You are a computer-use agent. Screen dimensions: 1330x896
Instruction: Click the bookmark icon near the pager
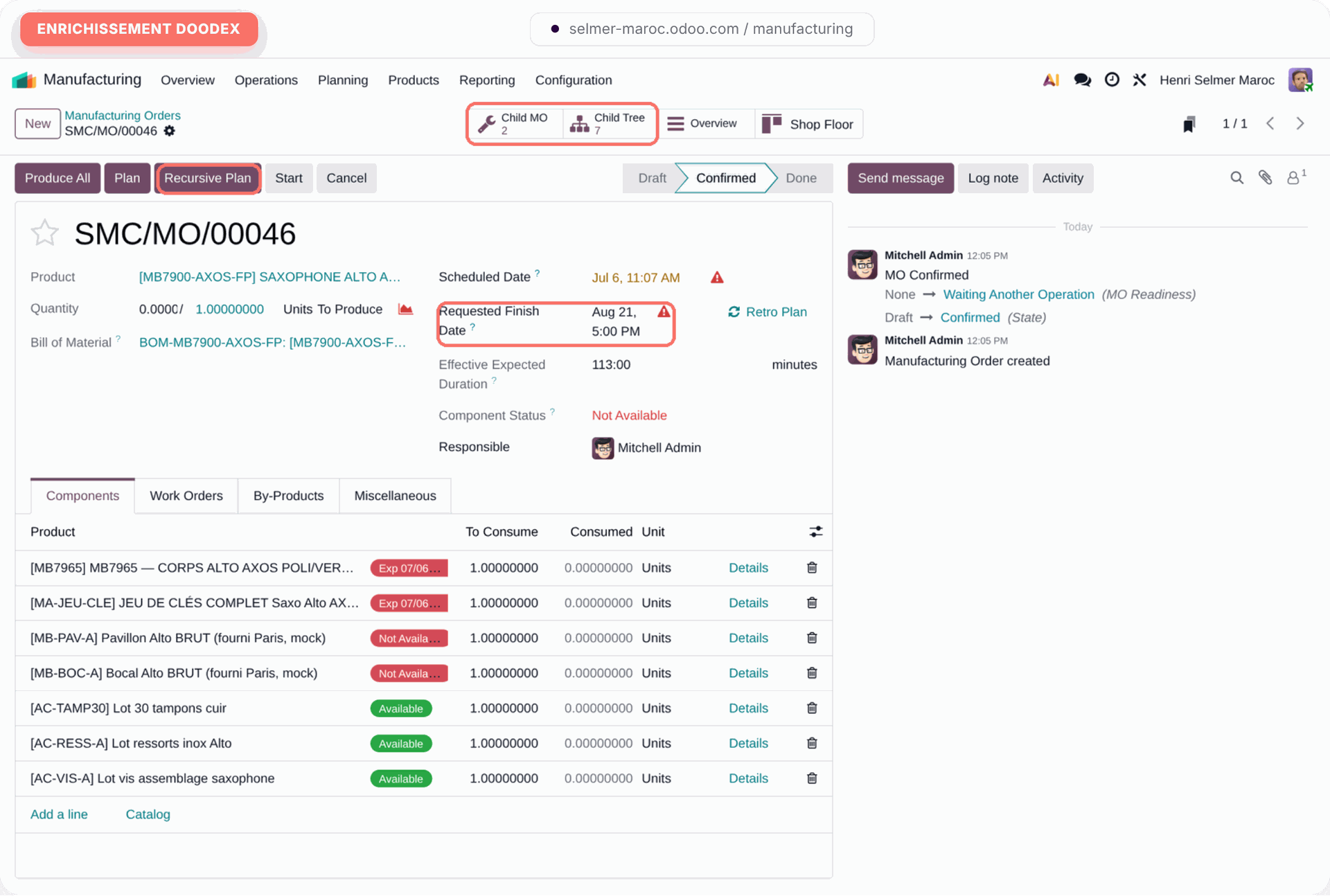[x=1189, y=124]
